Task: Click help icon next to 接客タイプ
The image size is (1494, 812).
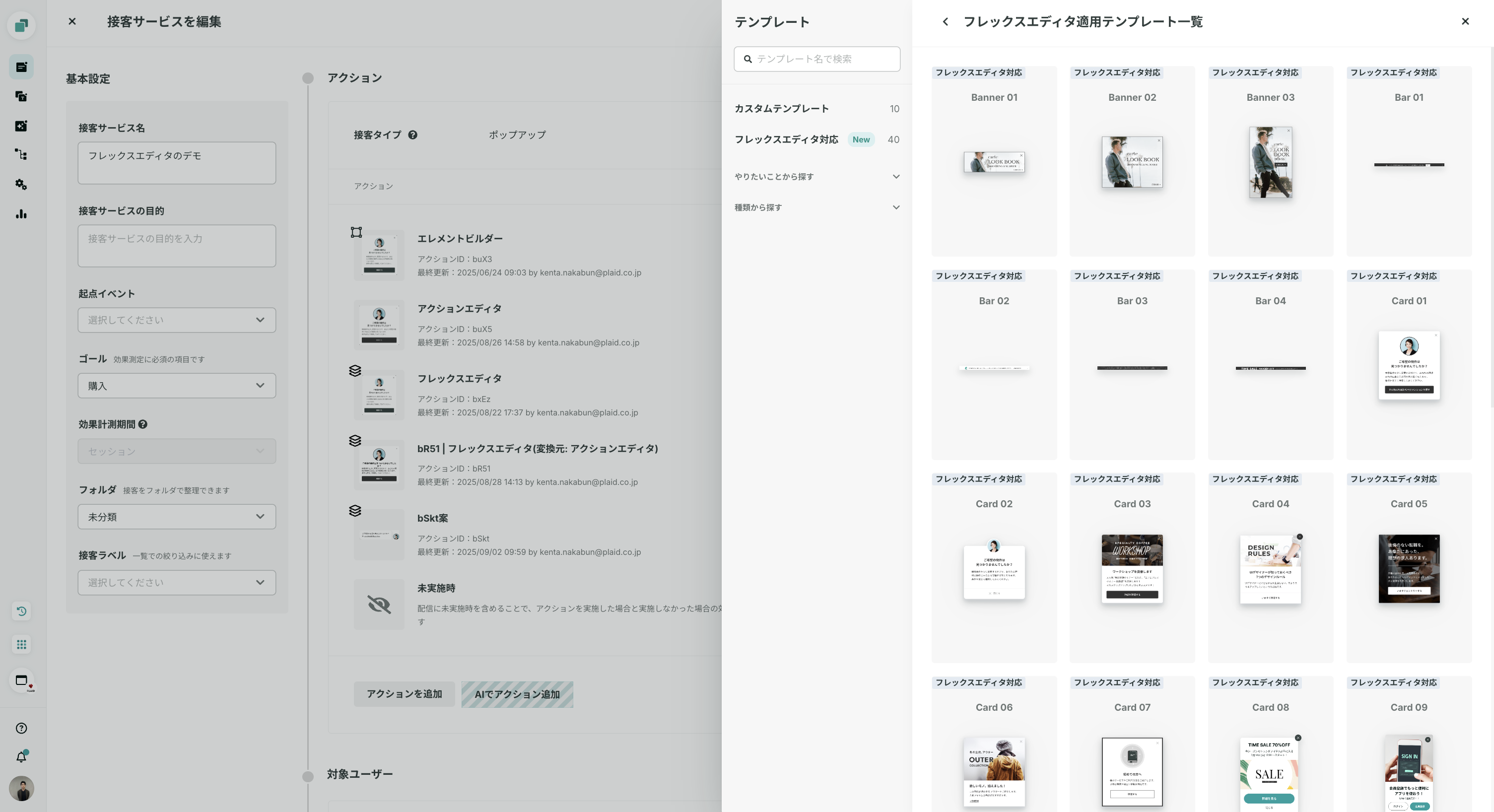Action: pyautogui.click(x=412, y=135)
